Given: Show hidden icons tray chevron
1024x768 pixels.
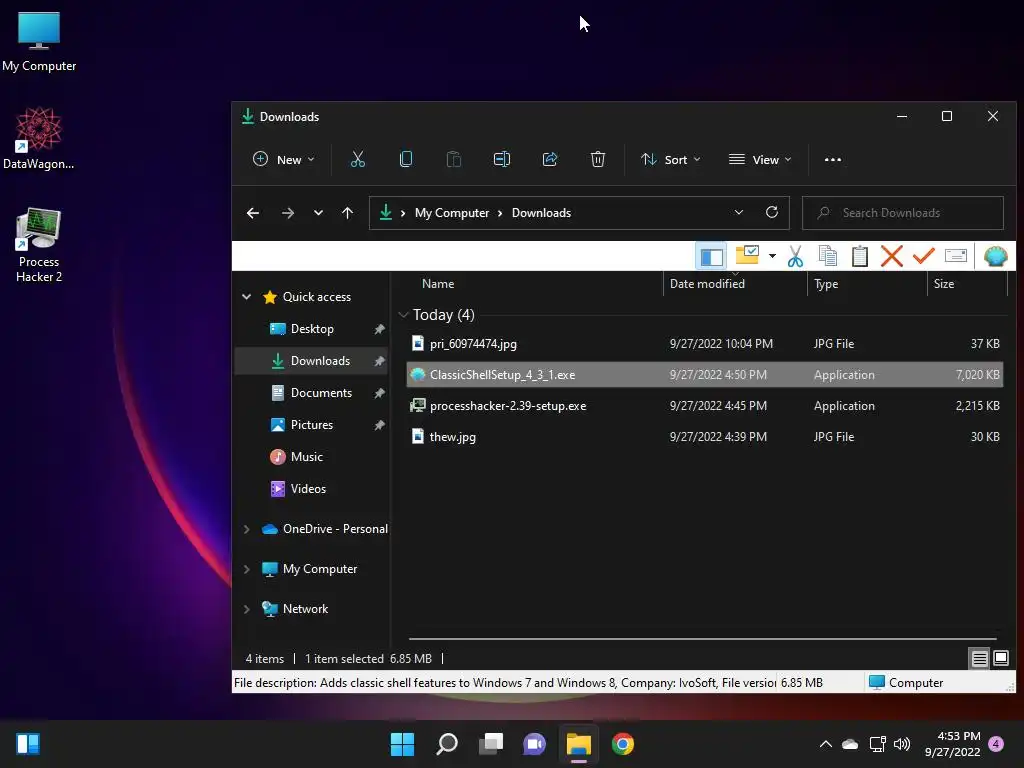Looking at the screenshot, I should tap(825, 744).
